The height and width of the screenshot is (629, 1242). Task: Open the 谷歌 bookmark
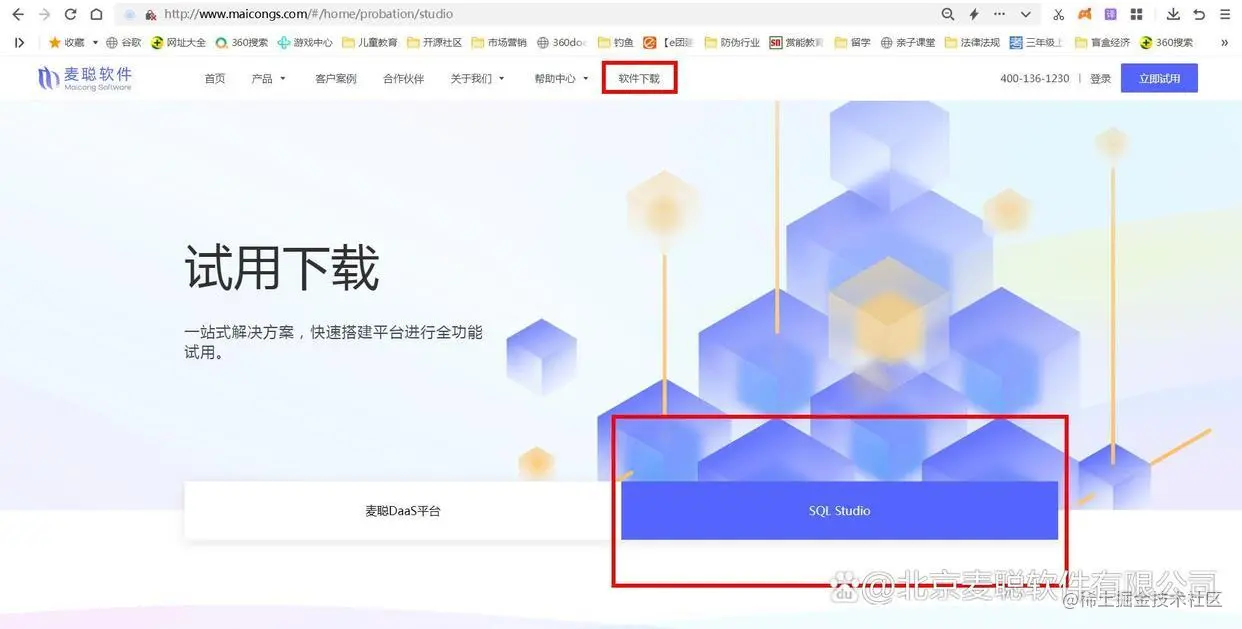coord(124,42)
